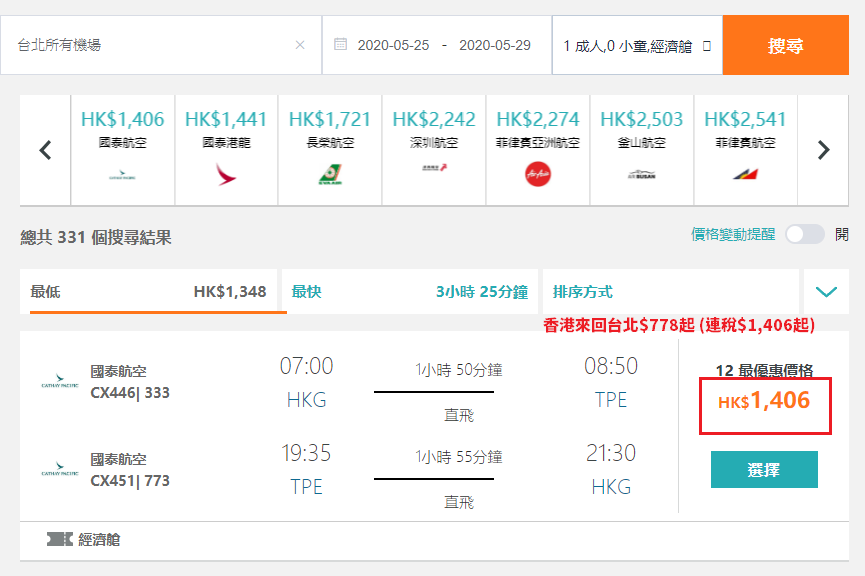Click the 選擇 select flight button
The image size is (865, 576).
(x=764, y=470)
